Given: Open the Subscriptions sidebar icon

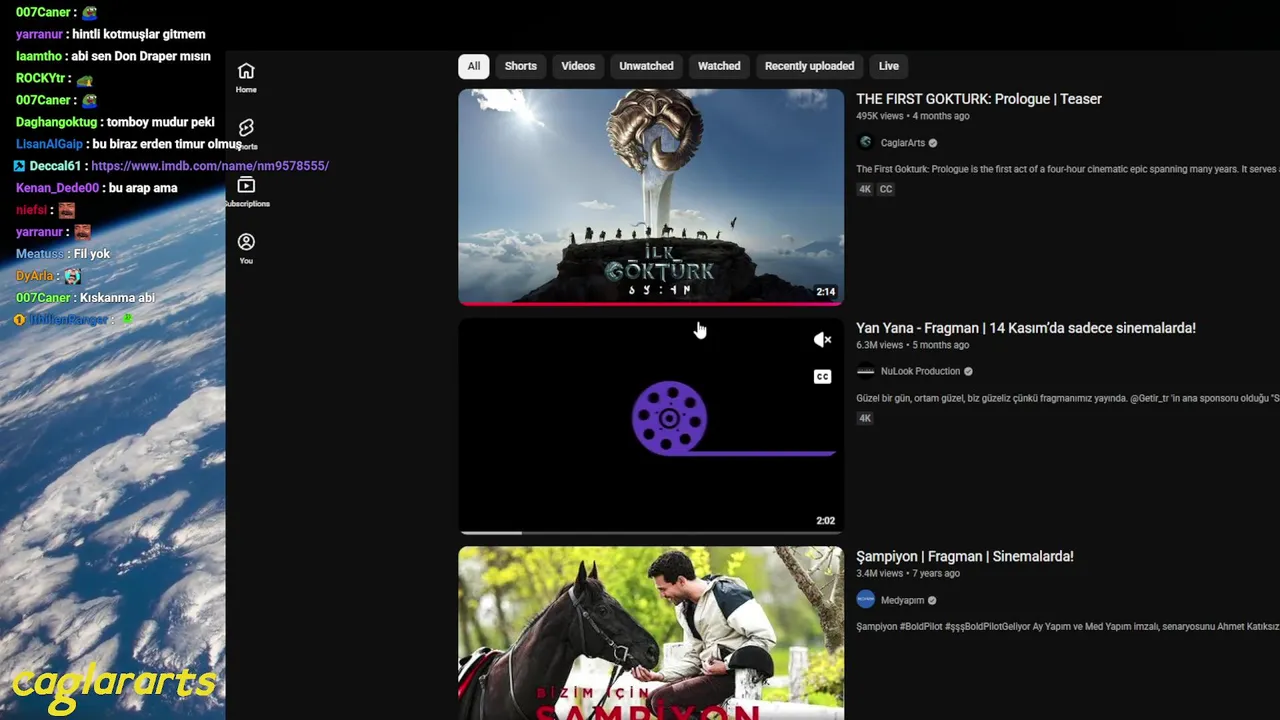Looking at the screenshot, I should tap(246, 191).
